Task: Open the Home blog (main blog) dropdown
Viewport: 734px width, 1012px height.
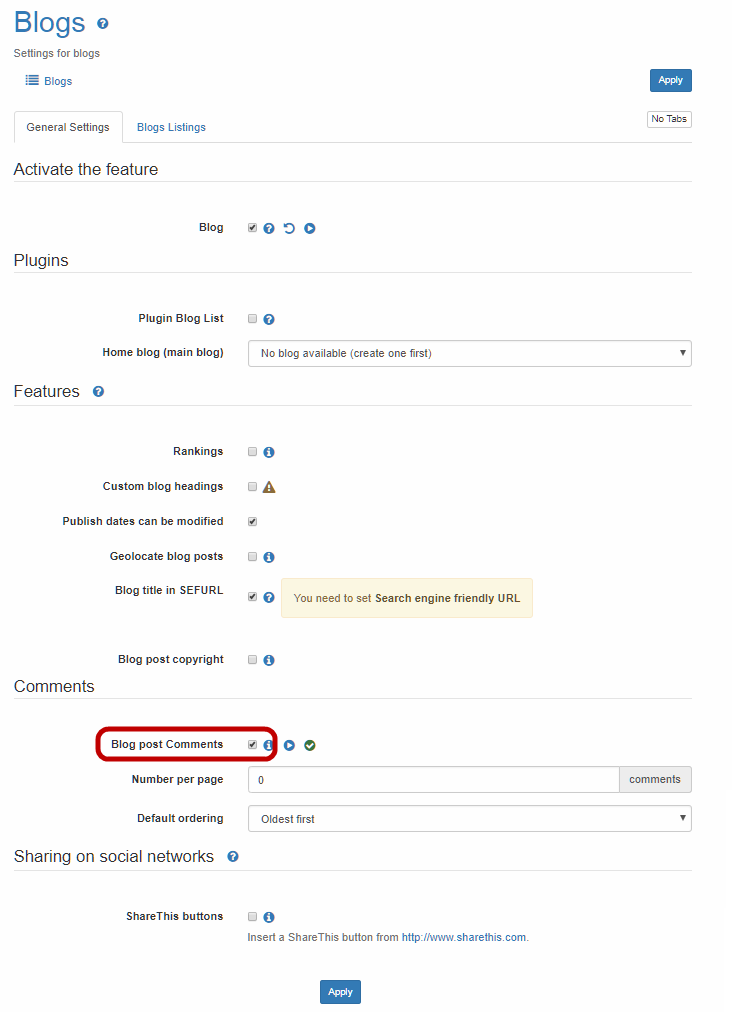Action: pyautogui.click(x=469, y=353)
